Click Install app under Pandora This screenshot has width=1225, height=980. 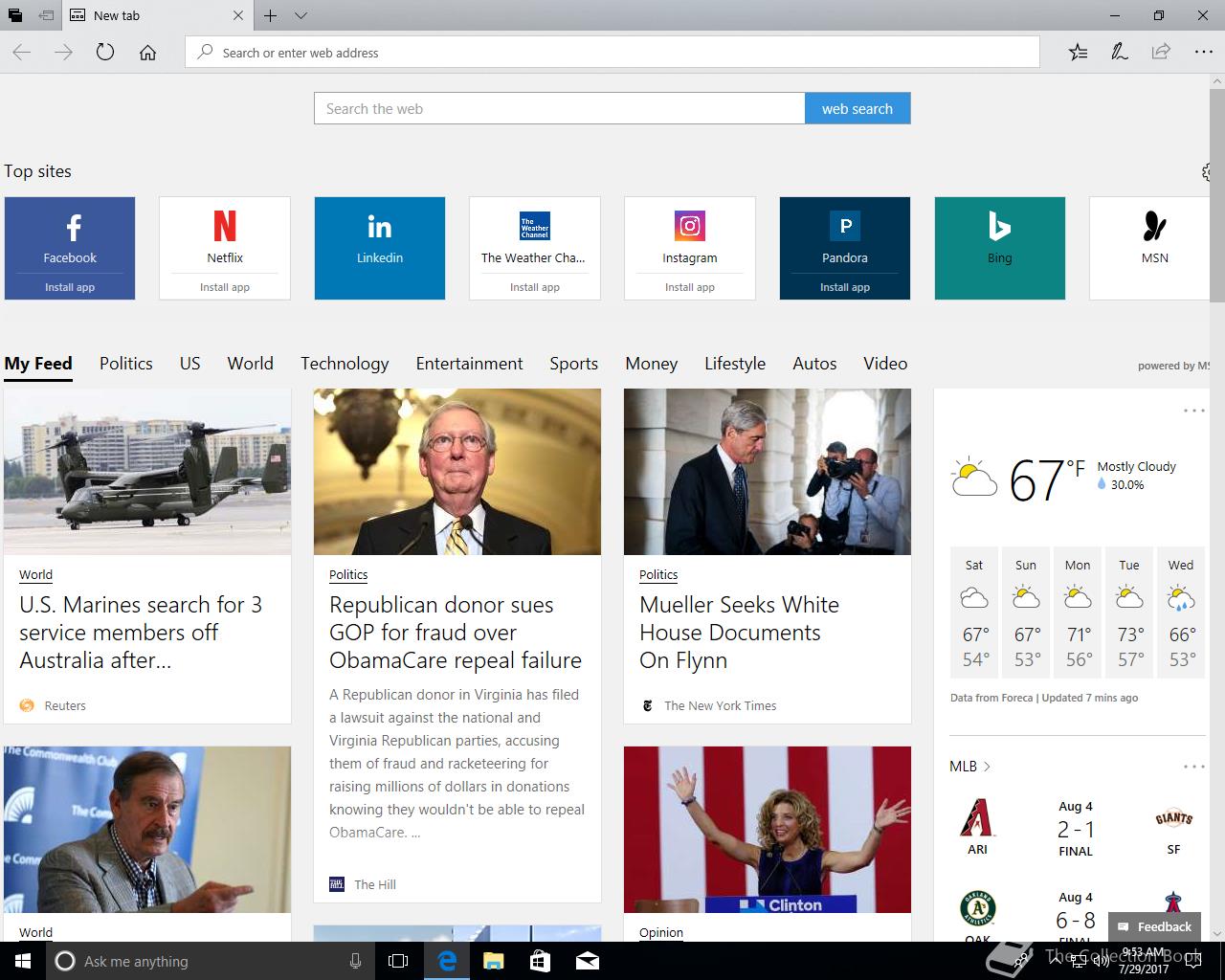pyautogui.click(x=845, y=287)
